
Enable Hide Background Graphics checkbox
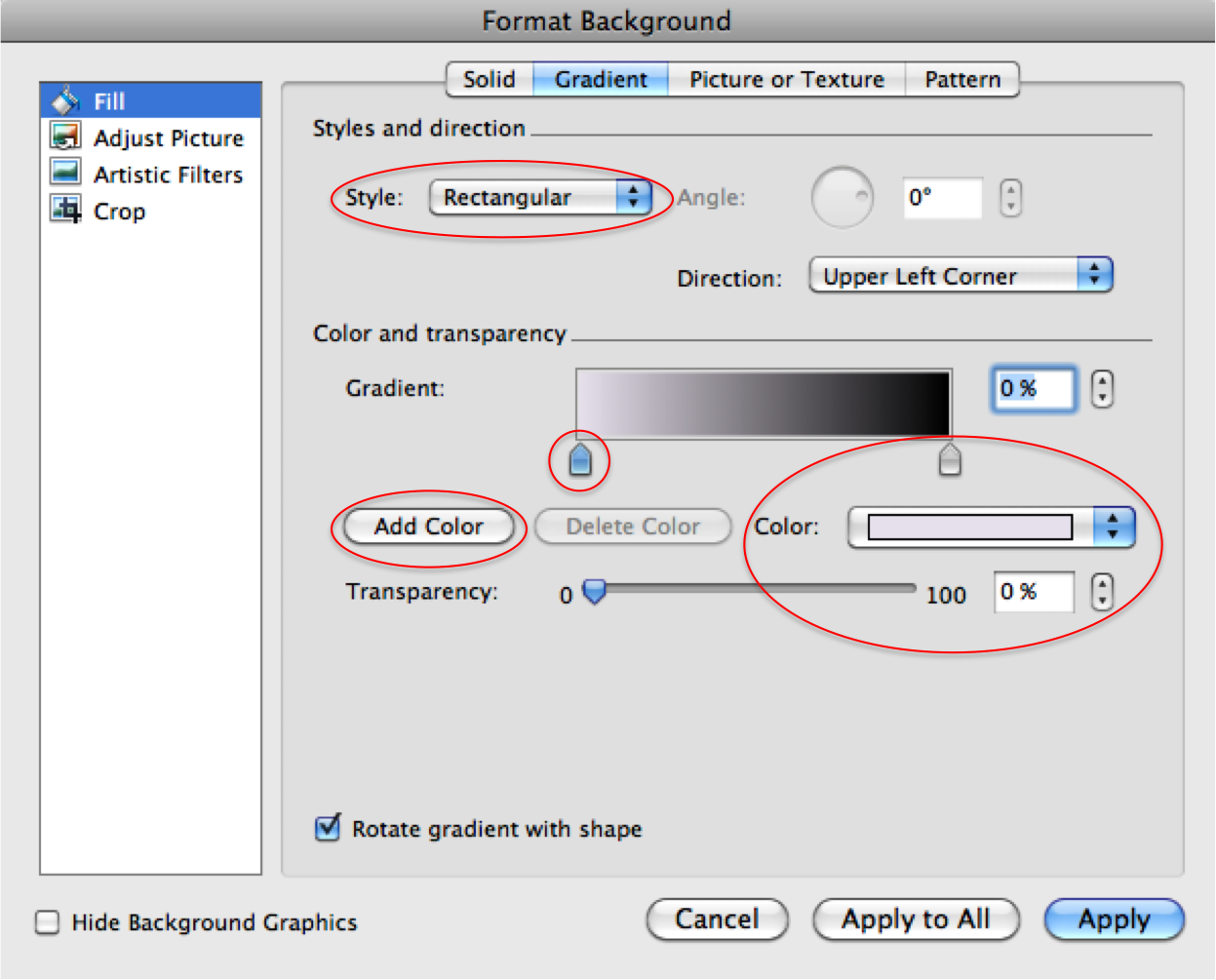point(47,921)
